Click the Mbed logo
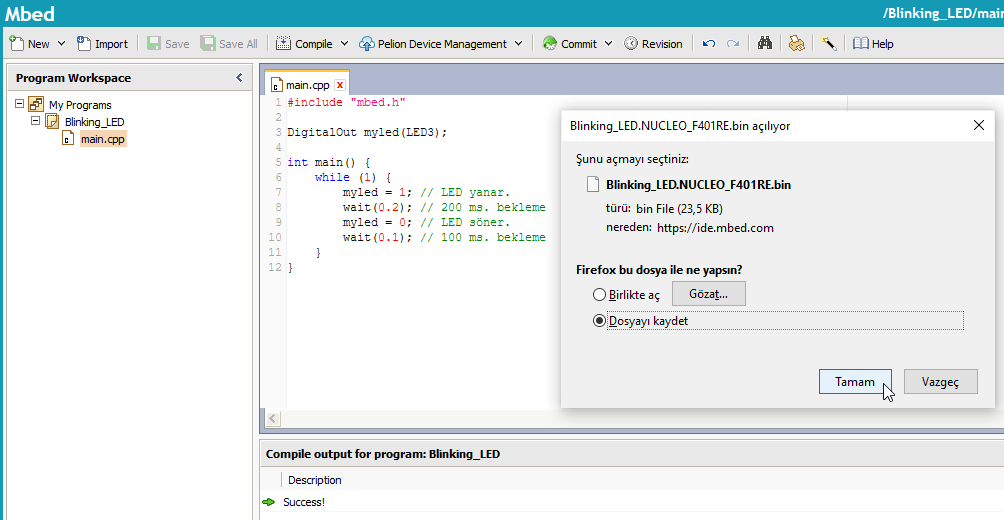The width and height of the screenshot is (1004, 520). pyautogui.click(x=29, y=13)
